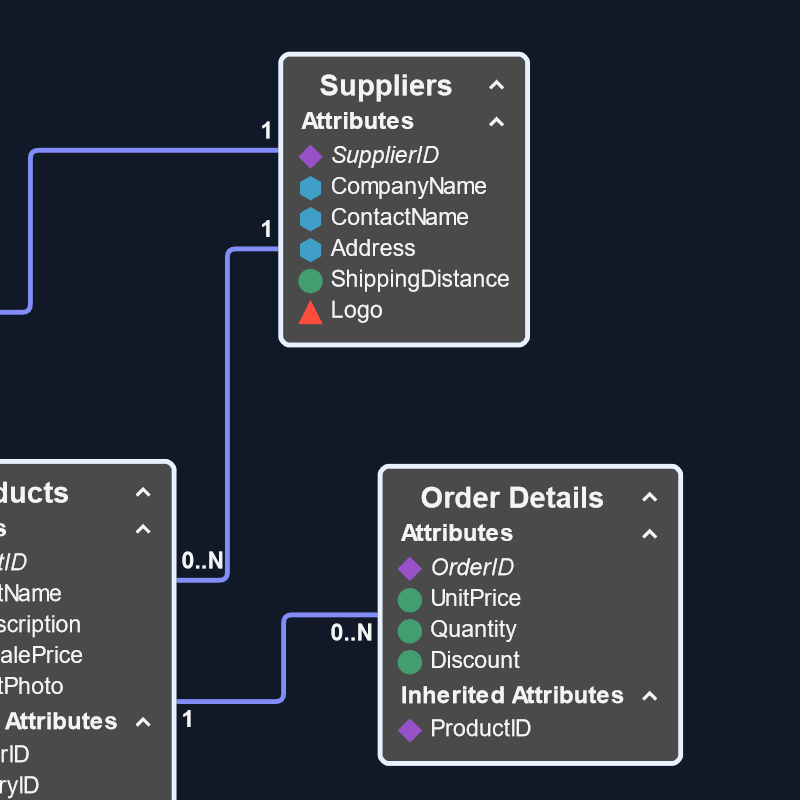800x800 pixels.
Task: Click the diamond icon beside inherited ProductID
Action: [x=408, y=730]
